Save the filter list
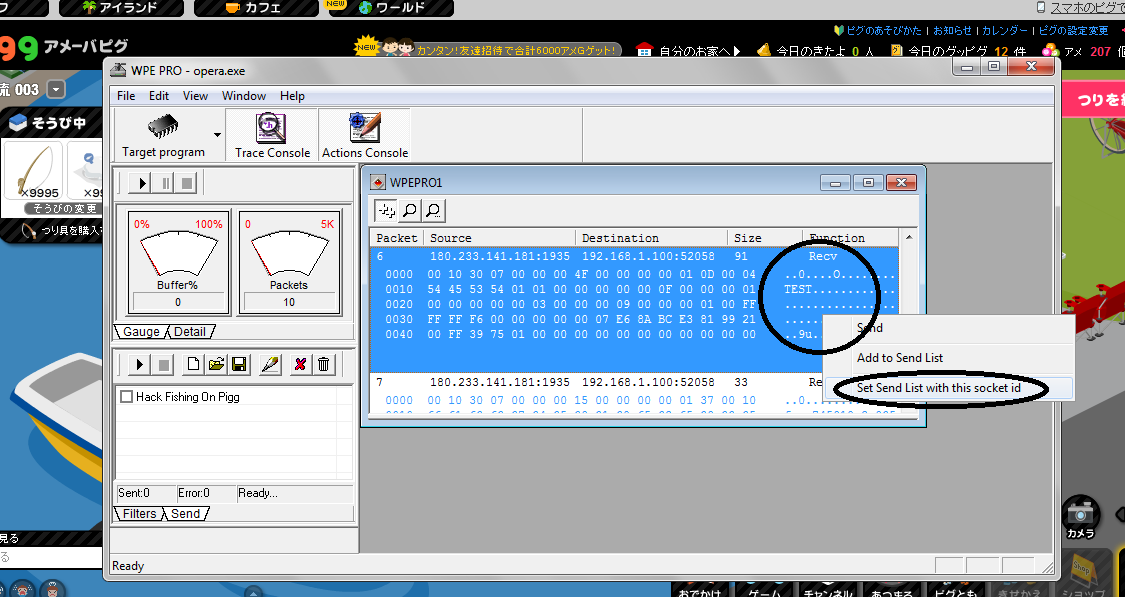 click(x=239, y=365)
